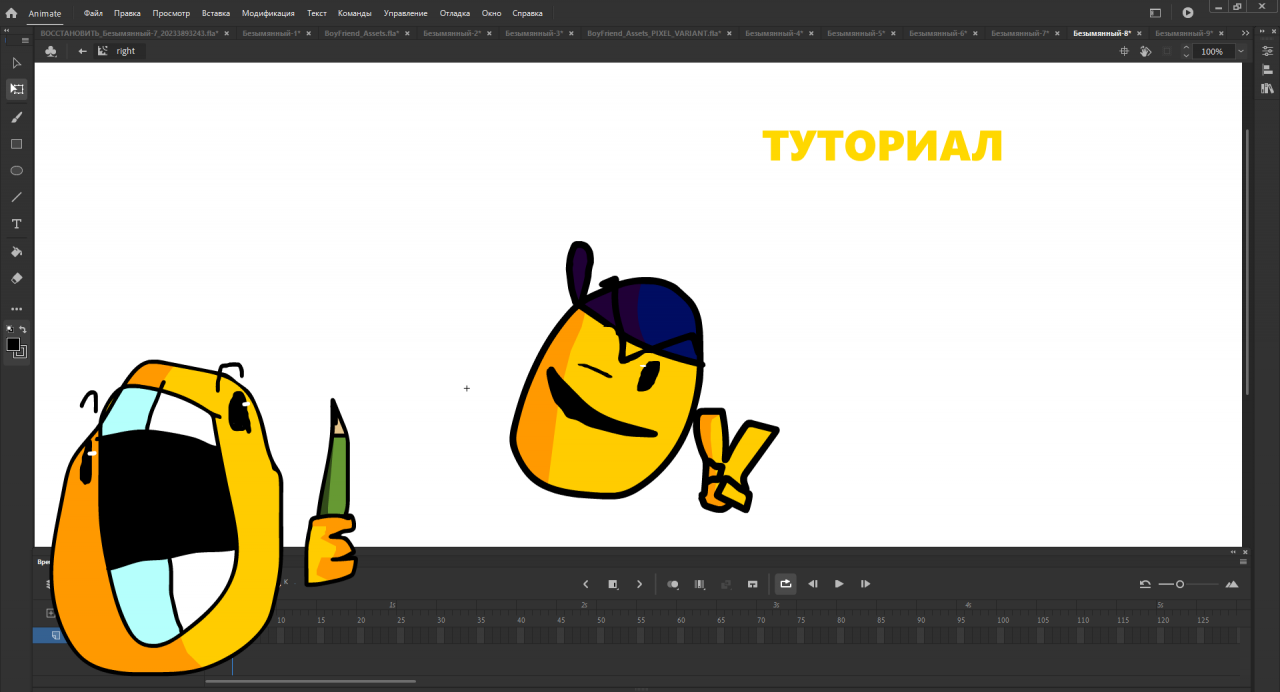The height and width of the screenshot is (692, 1280).
Task: Select the Rectangle tool
Action: (x=16, y=144)
